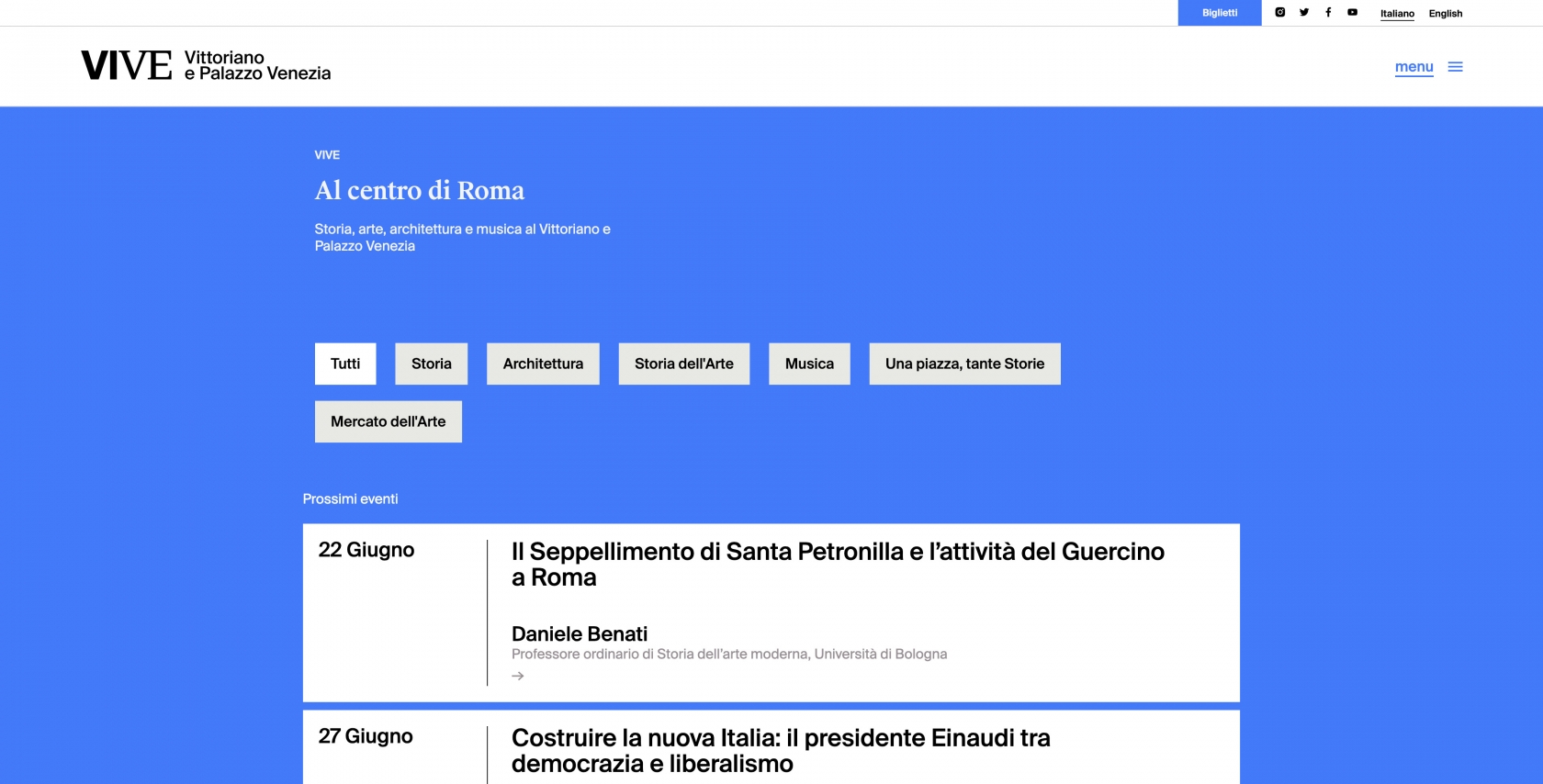Click the Al centro di Roma heading
This screenshot has height=784, width=1543.
[420, 190]
